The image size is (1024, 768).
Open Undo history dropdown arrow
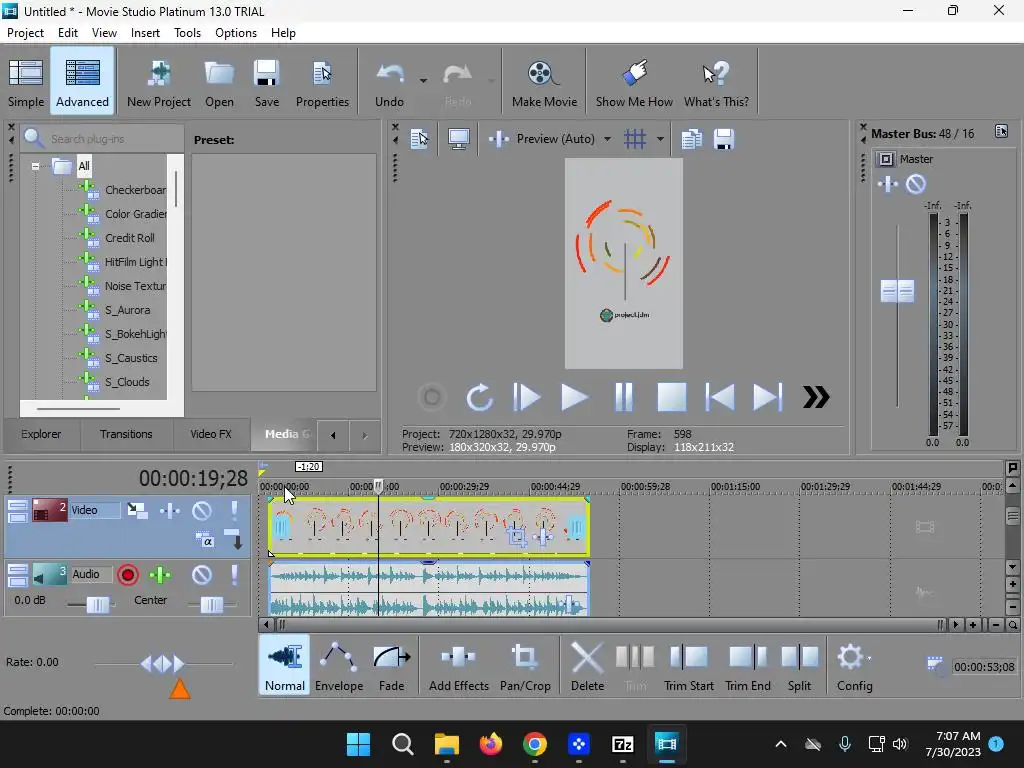pyautogui.click(x=423, y=81)
